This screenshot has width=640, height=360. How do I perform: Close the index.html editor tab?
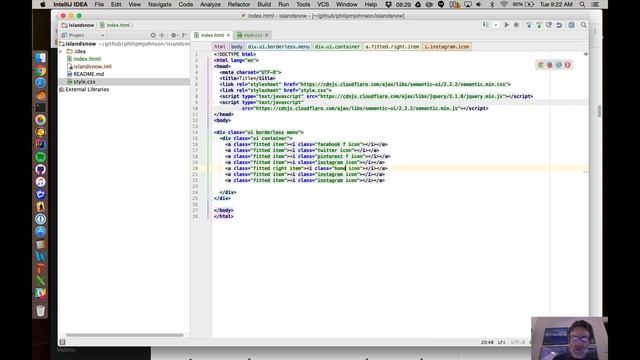tap(228, 35)
